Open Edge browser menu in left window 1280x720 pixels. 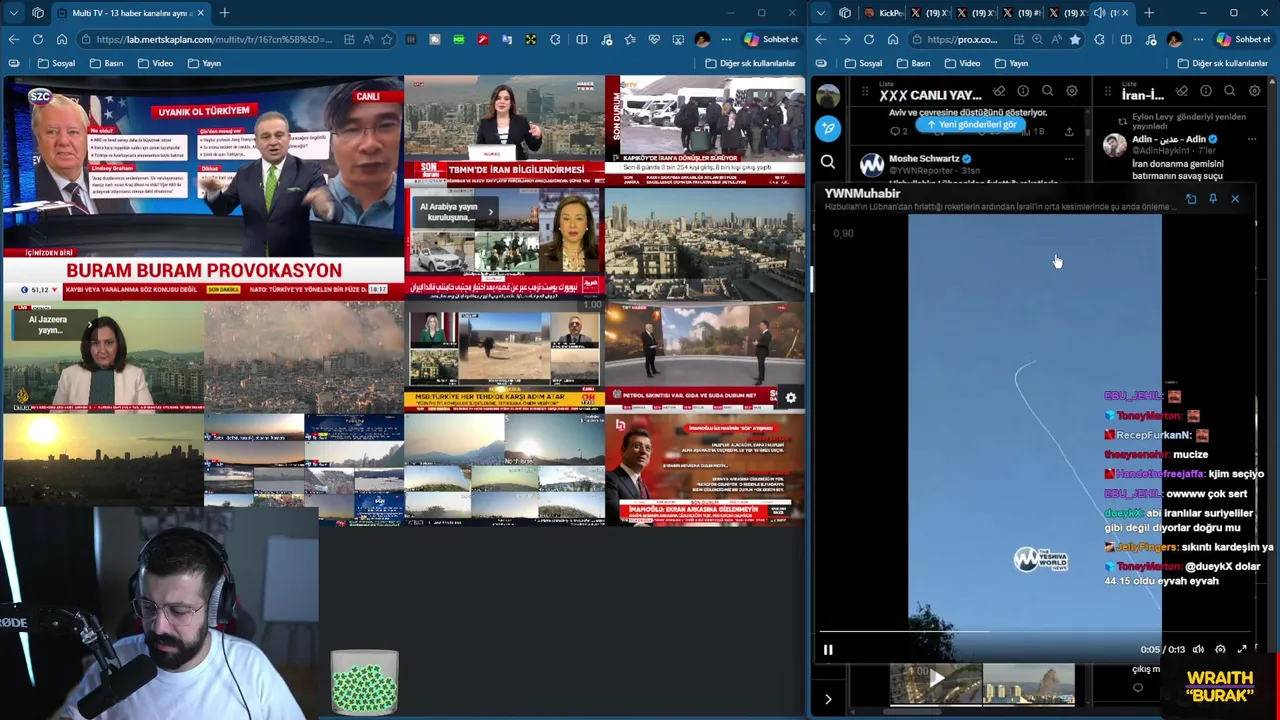726,39
